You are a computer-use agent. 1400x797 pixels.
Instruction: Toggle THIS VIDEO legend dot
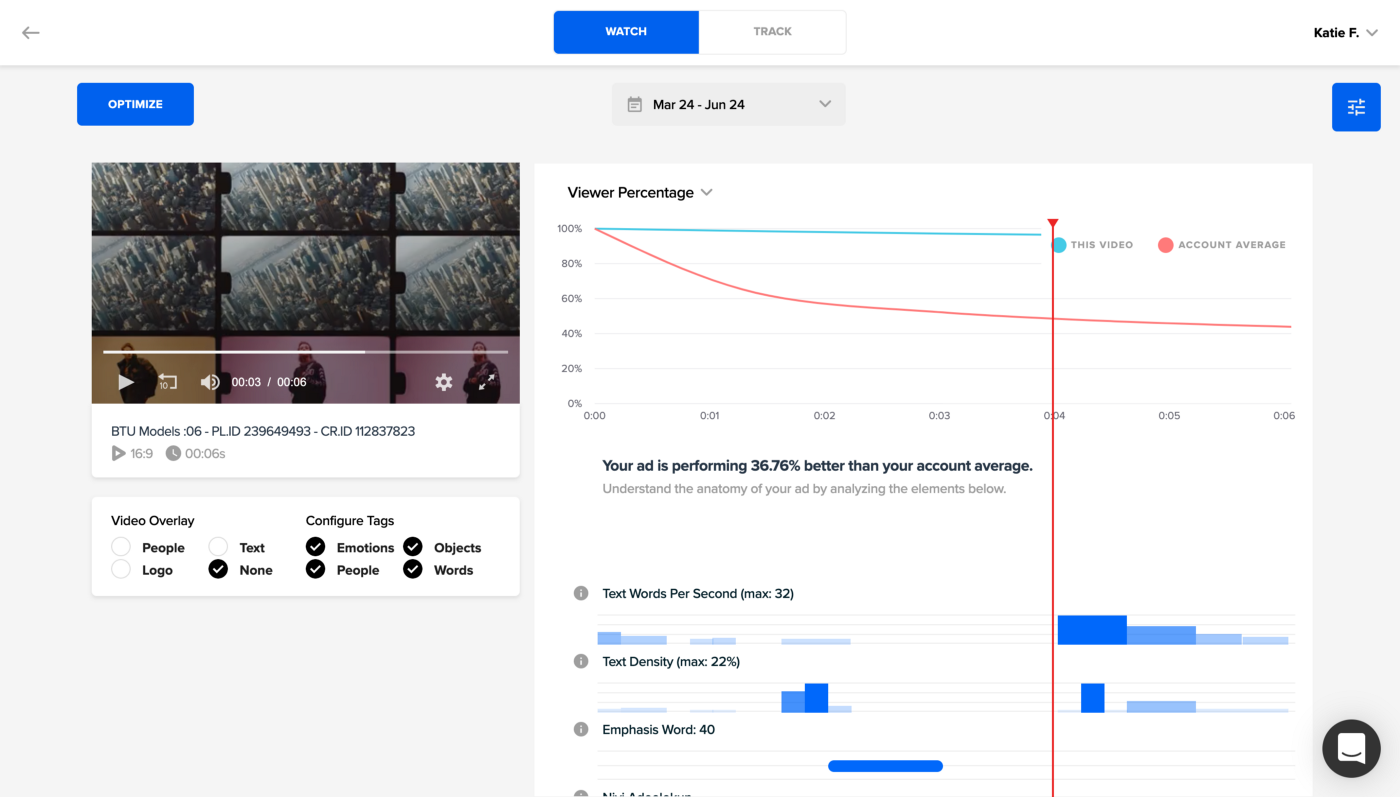point(1059,245)
